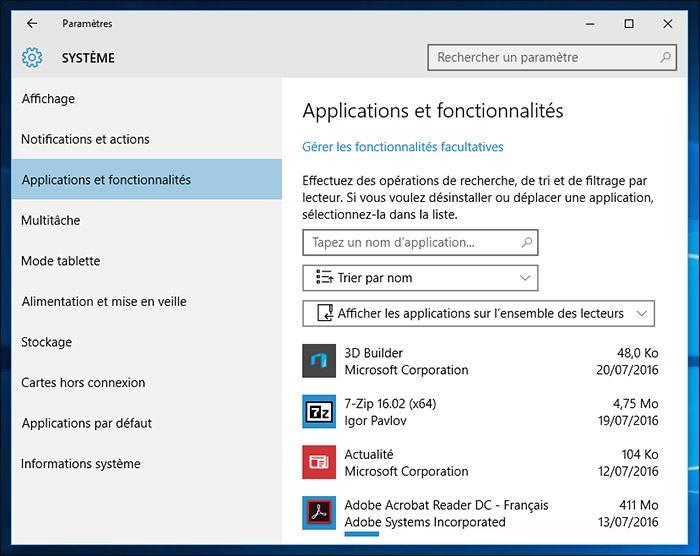Focus the Rechercher un paramètre field
700x556 pixels.
(552, 57)
